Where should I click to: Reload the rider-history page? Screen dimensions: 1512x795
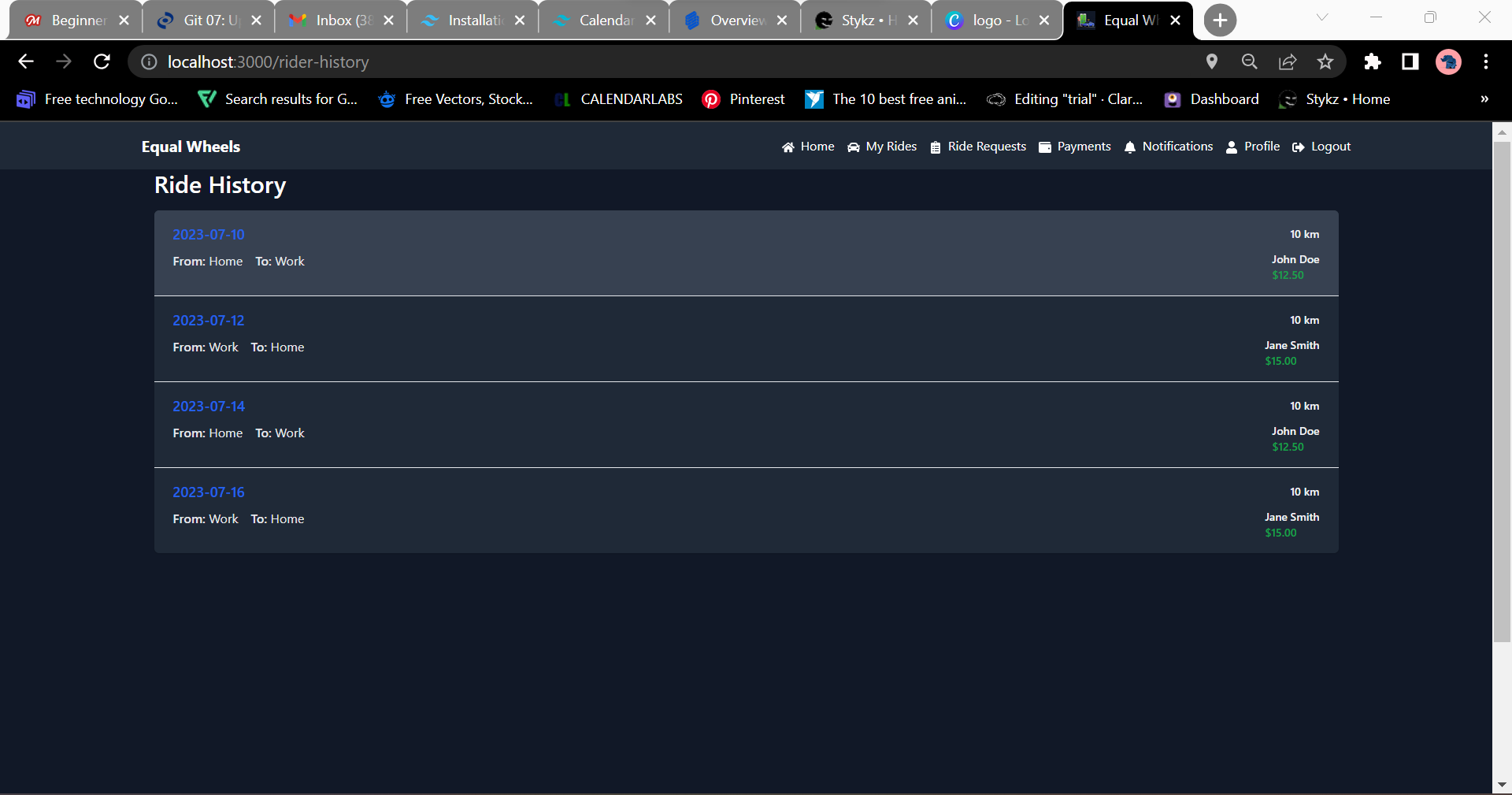pos(102,61)
